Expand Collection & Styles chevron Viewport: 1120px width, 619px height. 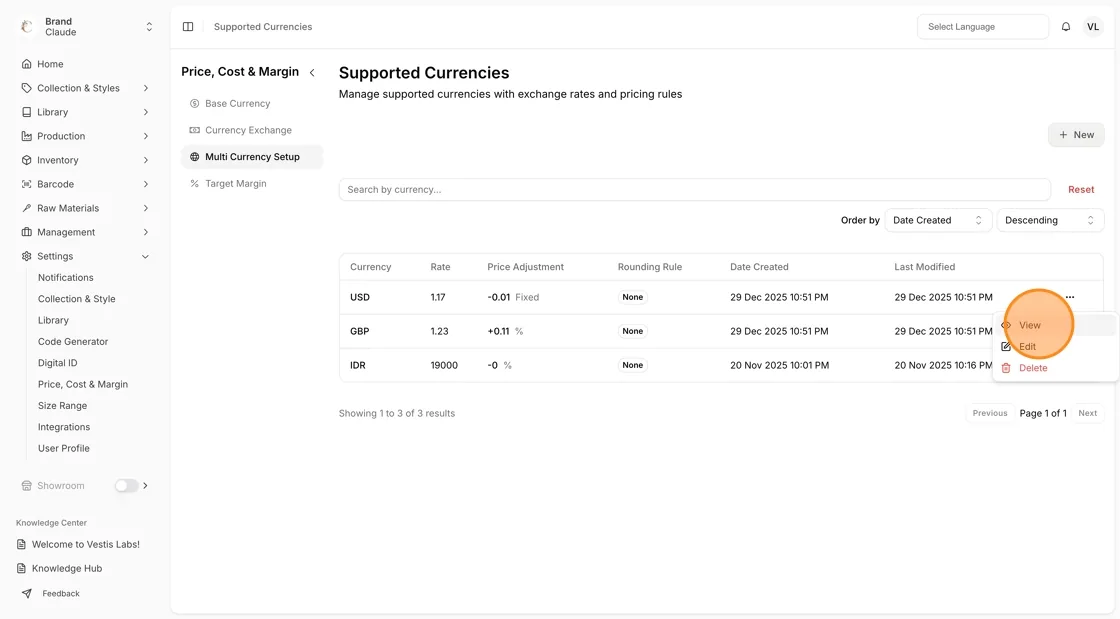coord(146,88)
